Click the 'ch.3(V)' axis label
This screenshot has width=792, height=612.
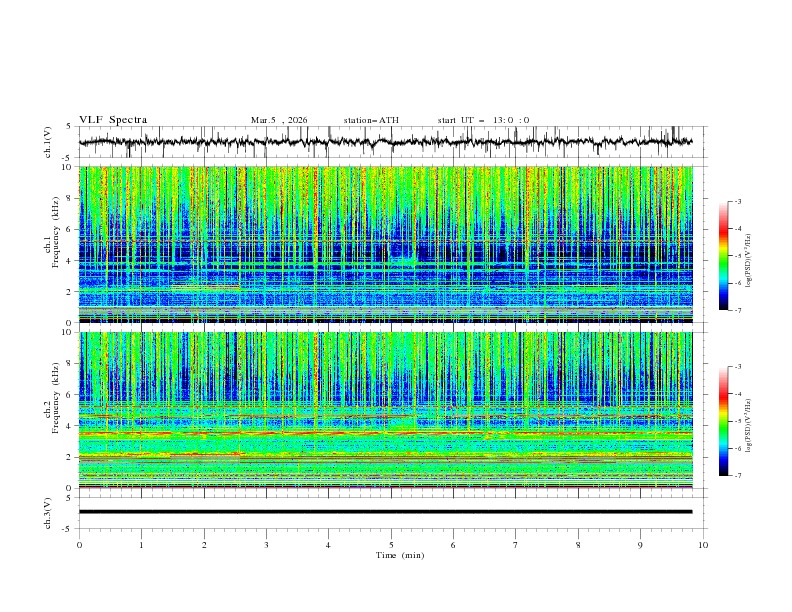click(x=48, y=513)
